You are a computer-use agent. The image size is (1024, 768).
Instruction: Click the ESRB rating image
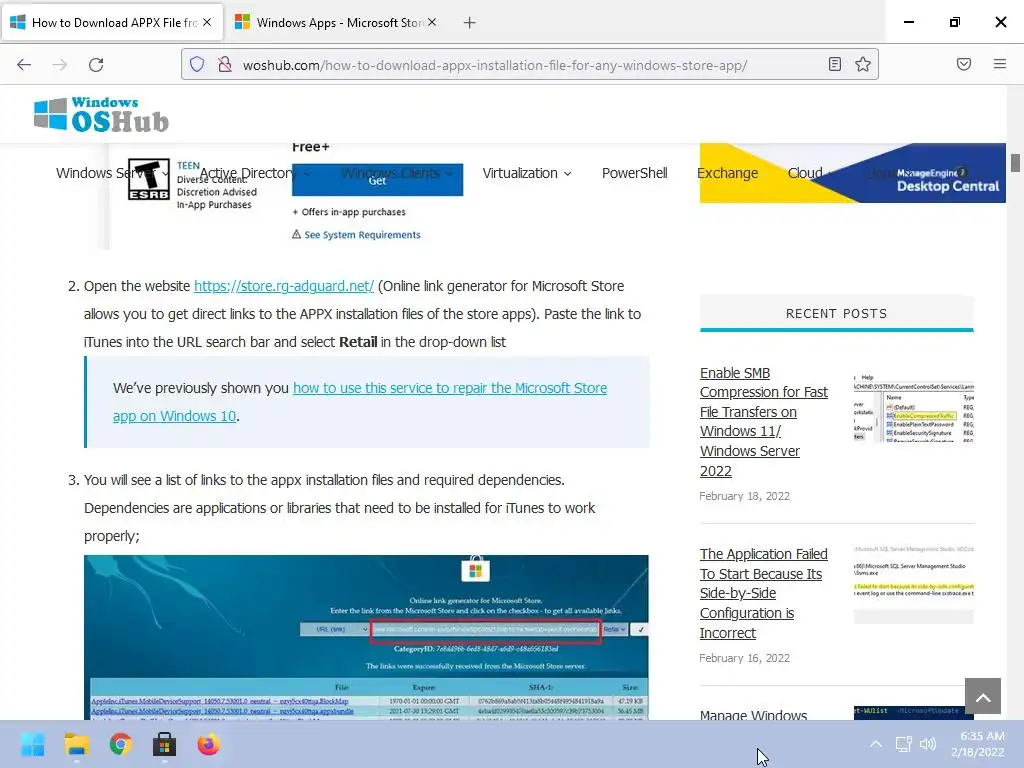tap(149, 179)
